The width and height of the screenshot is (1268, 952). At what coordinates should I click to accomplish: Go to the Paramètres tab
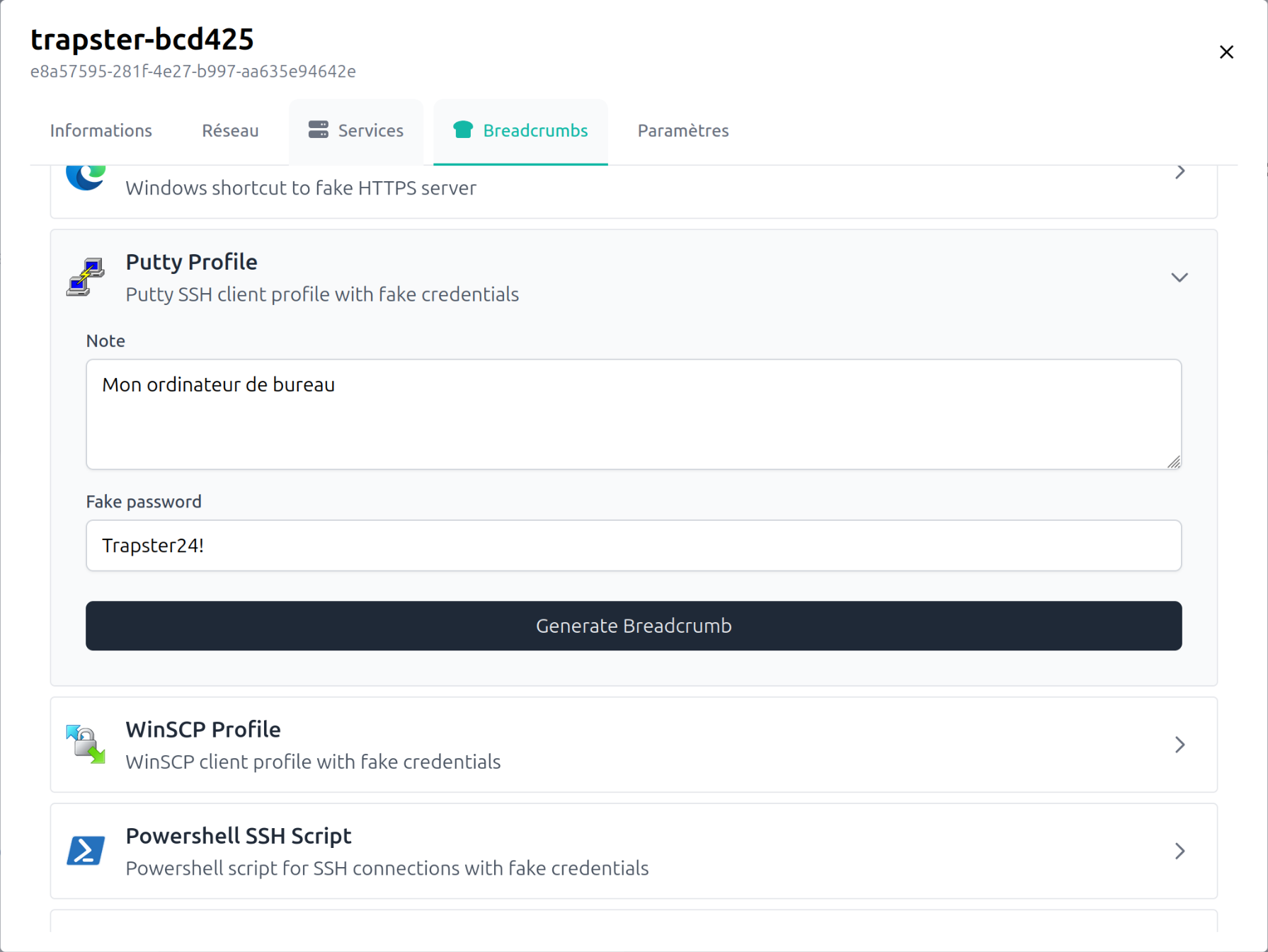(x=682, y=131)
